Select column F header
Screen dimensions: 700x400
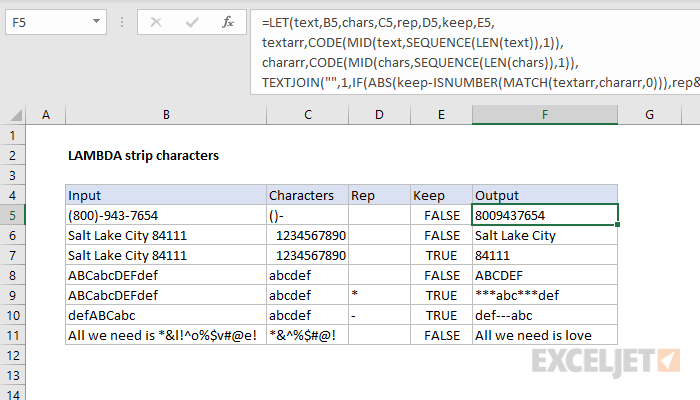pyautogui.click(x=545, y=115)
